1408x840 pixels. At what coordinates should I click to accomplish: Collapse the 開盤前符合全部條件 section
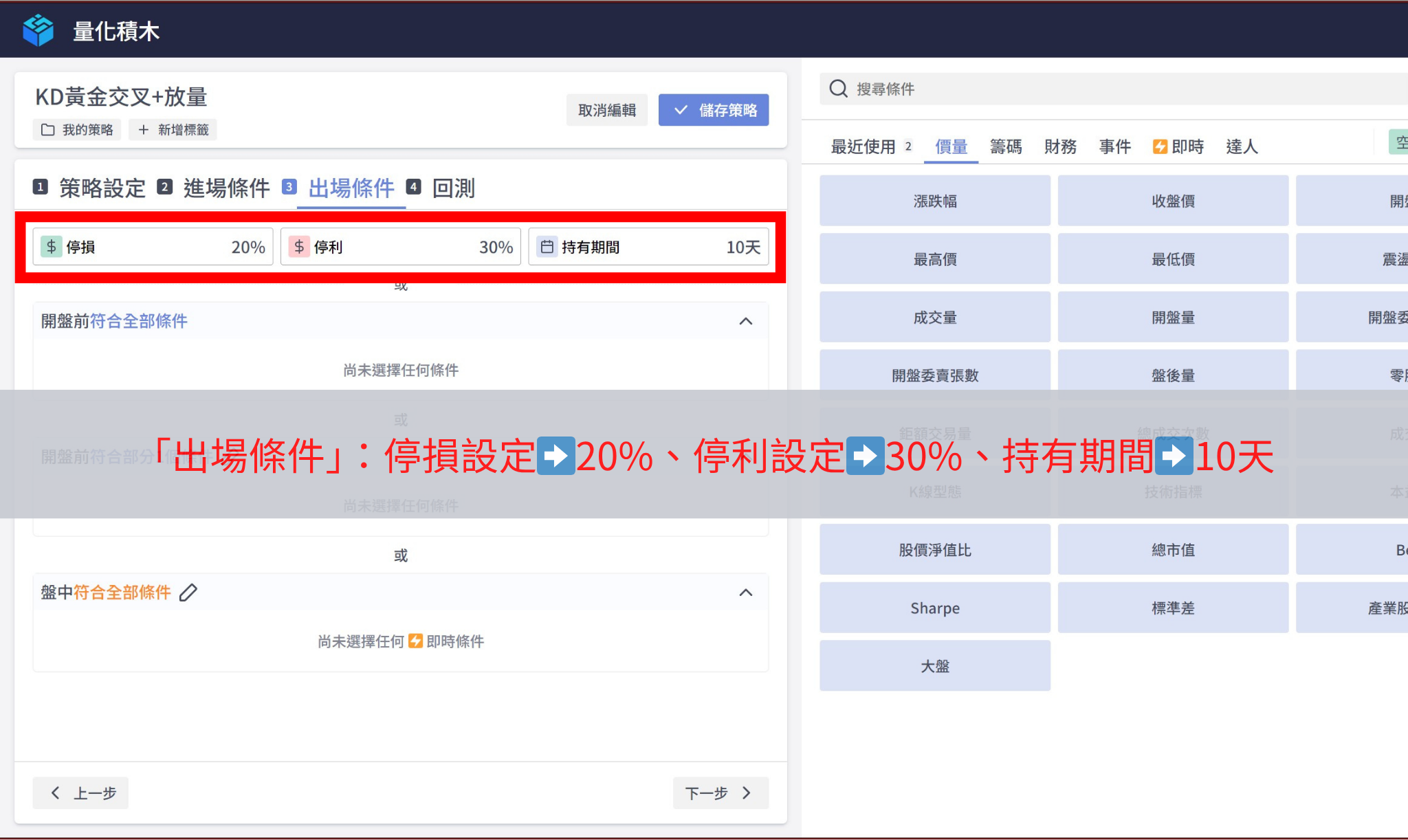click(745, 321)
